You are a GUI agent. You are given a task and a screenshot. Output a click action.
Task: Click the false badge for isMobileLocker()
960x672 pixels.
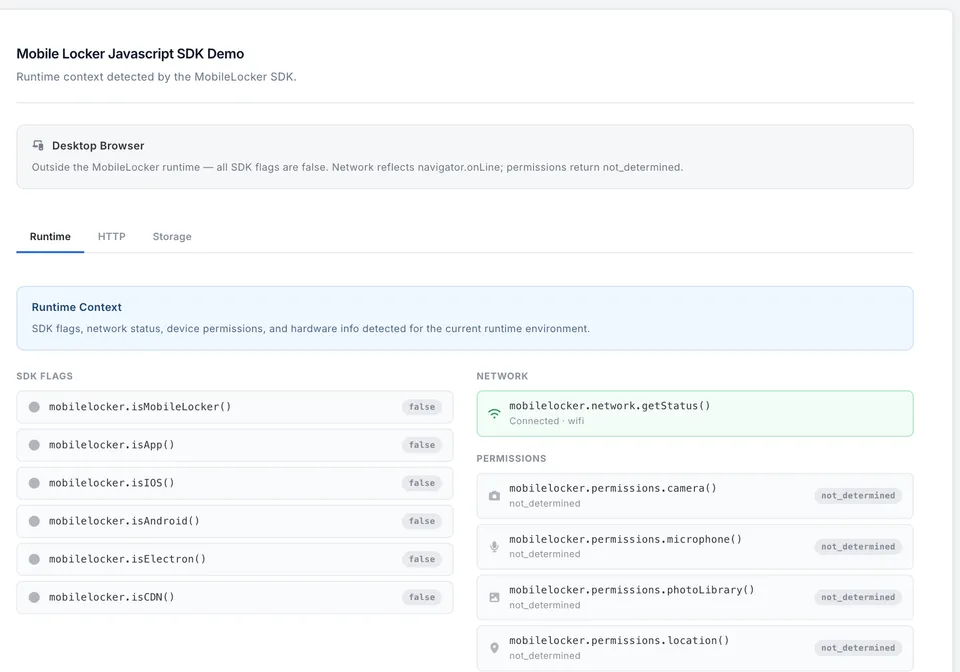pyautogui.click(x=422, y=407)
